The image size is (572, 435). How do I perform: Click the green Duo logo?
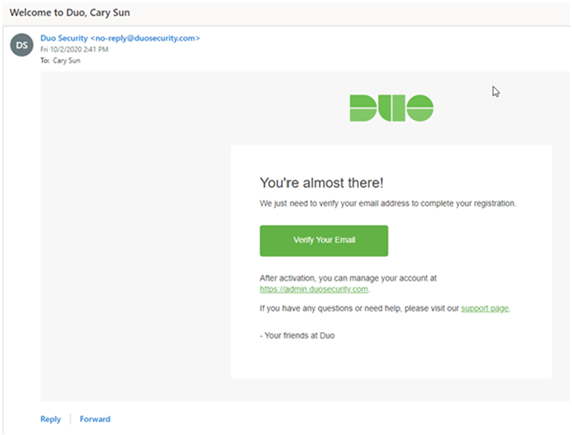(x=391, y=108)
